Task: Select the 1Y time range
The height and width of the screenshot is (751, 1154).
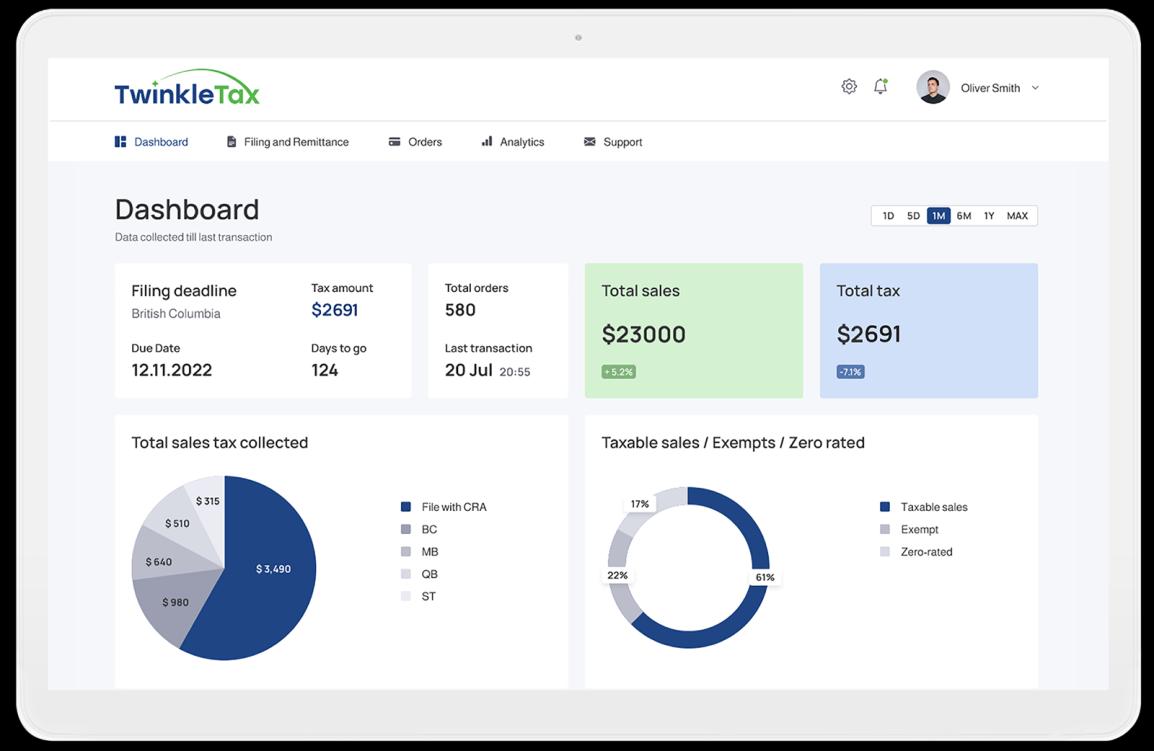Action: click(989, 216)
